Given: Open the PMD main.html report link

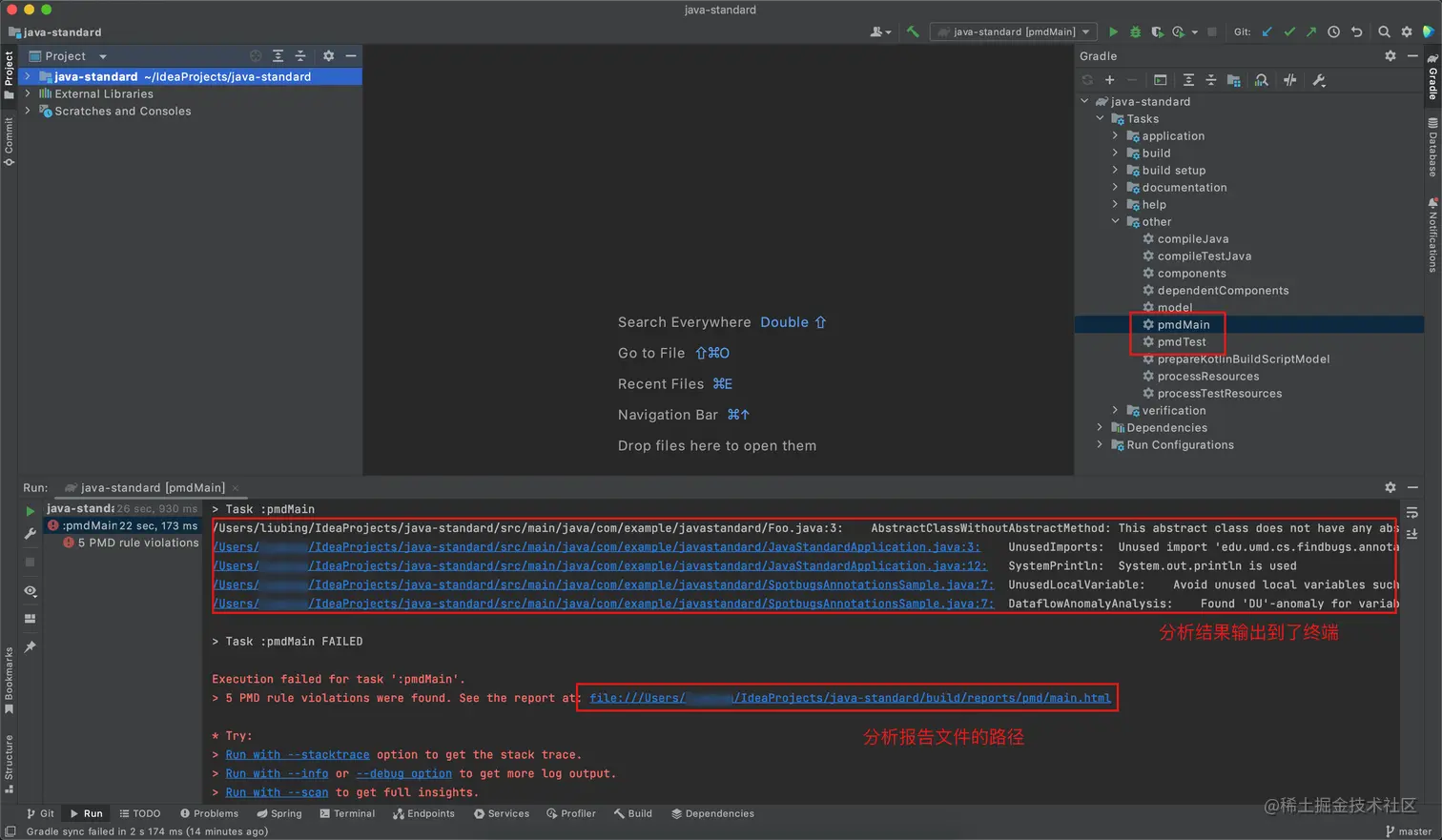Looking at the screenshot, I should pos(850,698).
